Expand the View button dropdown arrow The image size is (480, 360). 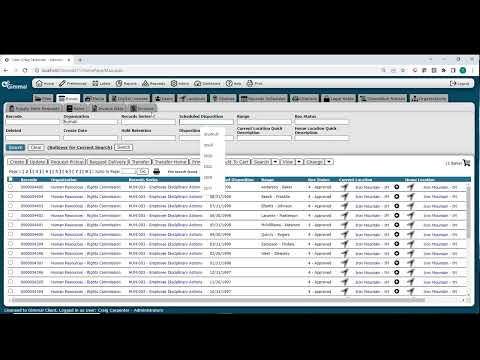coord(299,162)
